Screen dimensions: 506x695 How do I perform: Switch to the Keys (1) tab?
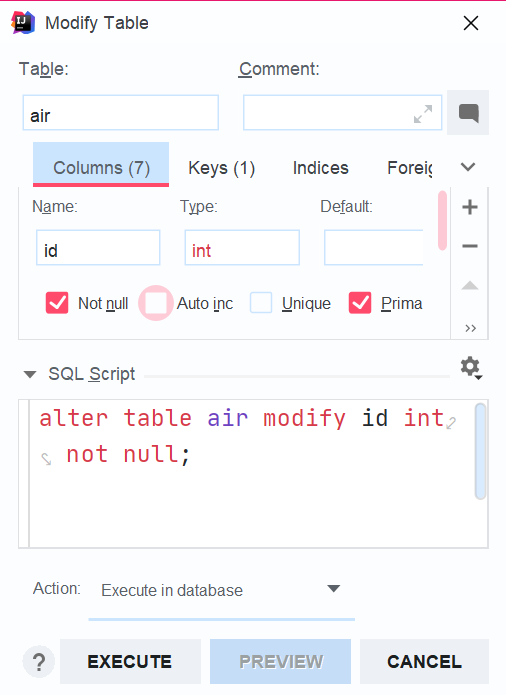(x=222, y=168)
